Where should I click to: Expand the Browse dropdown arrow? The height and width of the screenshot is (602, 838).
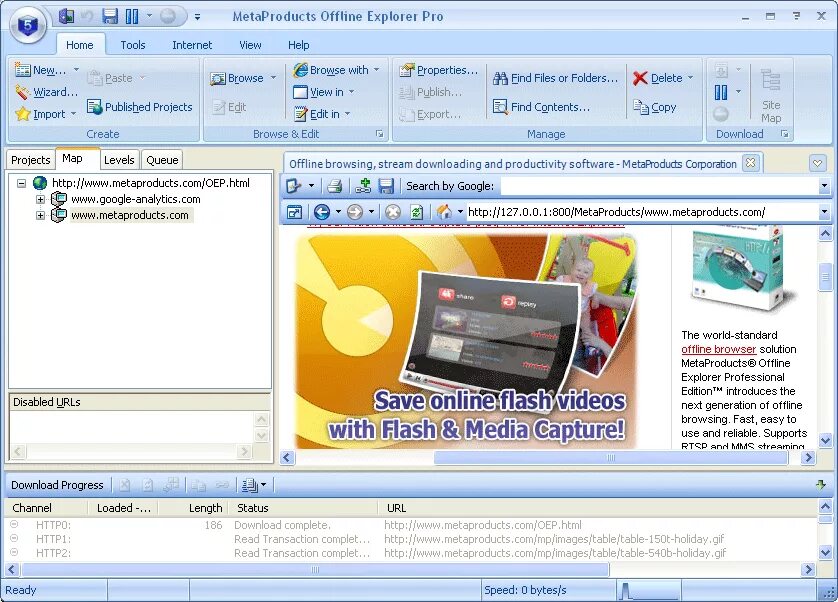coord(273,78)
